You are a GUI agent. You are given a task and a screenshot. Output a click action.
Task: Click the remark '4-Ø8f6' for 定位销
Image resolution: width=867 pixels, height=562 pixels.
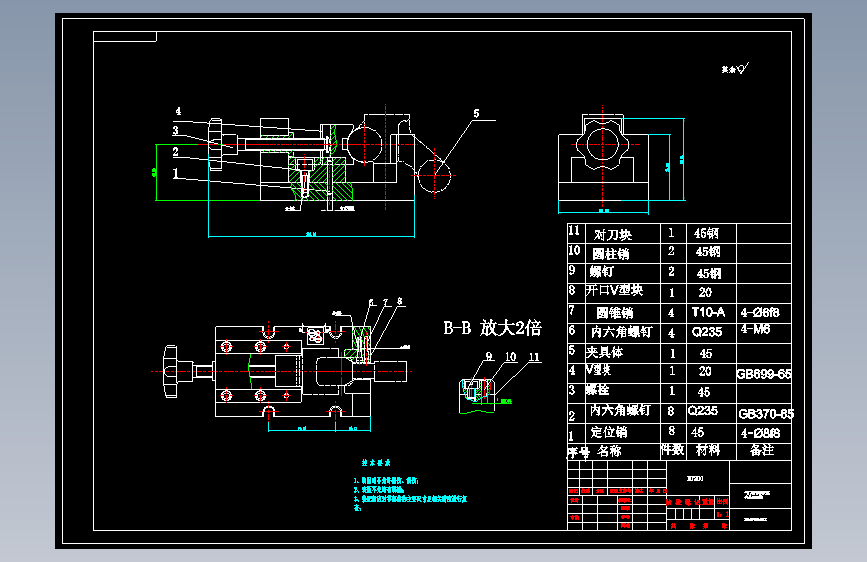point(760,433)
